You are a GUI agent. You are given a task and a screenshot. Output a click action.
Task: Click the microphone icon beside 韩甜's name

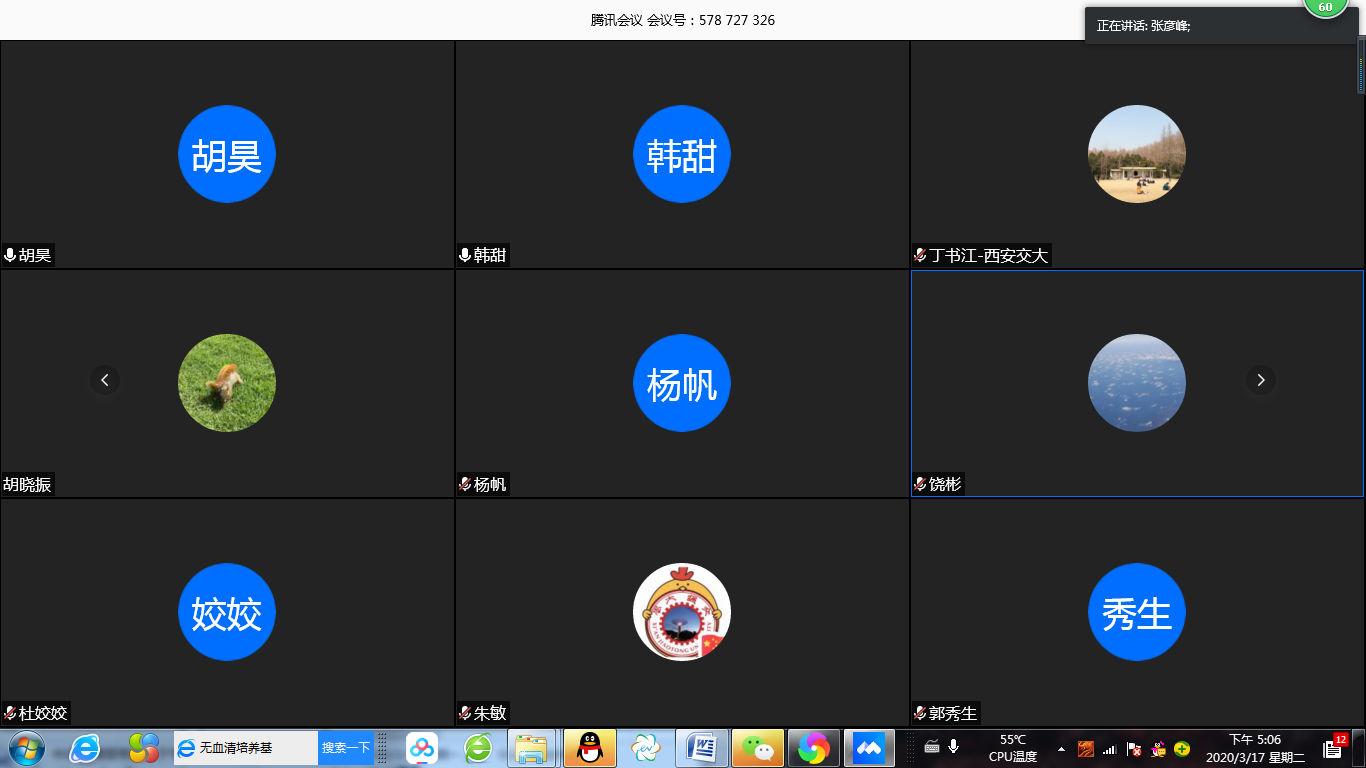(x=465, y=256)
